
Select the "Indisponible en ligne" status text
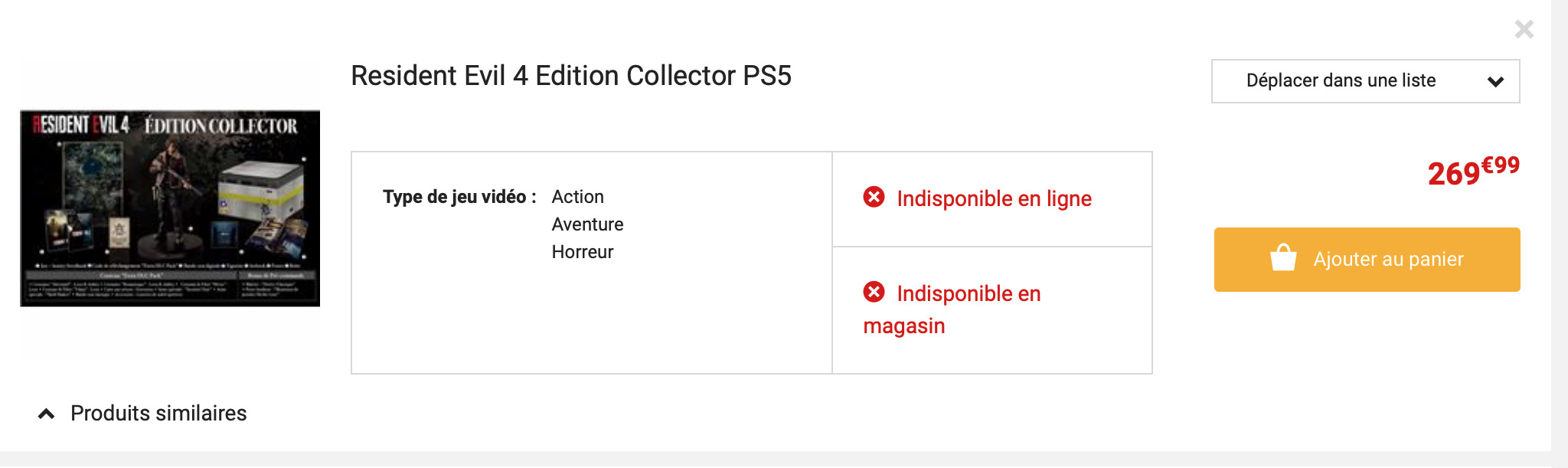[x=994, y=199]
